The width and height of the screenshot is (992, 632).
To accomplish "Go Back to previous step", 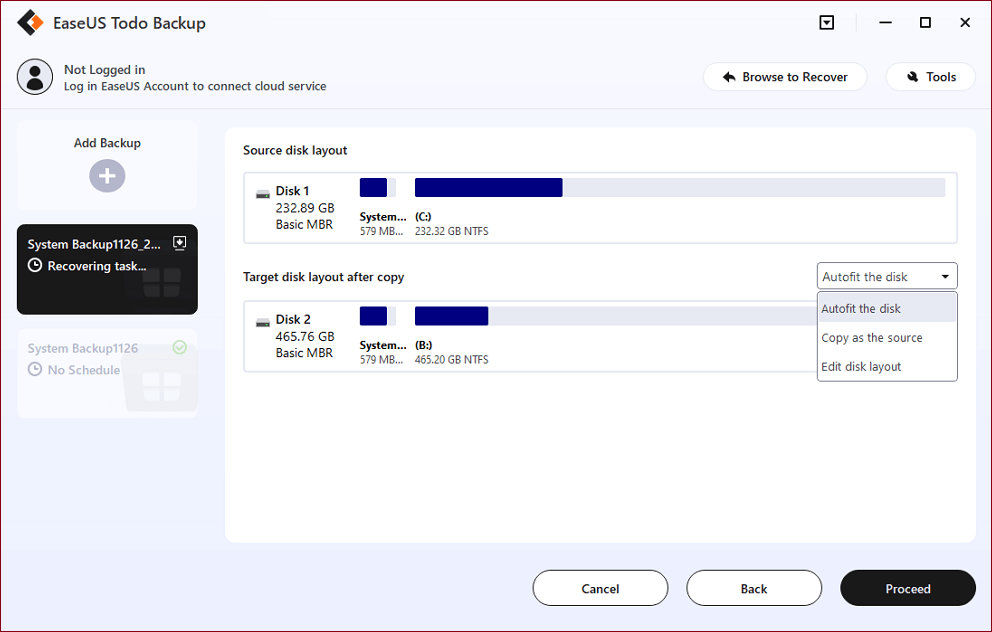I will click(754, 589).
